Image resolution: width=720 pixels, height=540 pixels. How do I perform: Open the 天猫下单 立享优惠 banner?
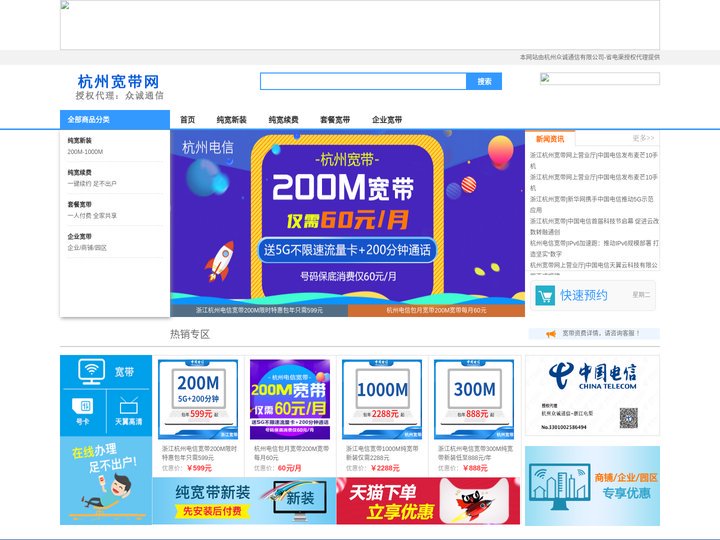click(x=428, y=501)
